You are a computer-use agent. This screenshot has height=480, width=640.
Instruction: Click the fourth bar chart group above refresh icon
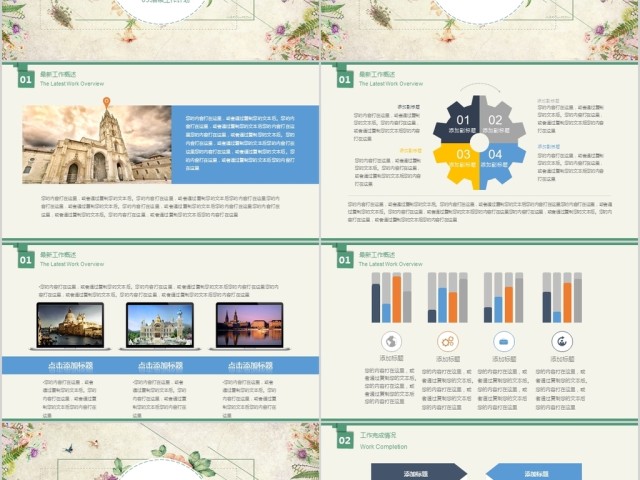tap(562, 298)
